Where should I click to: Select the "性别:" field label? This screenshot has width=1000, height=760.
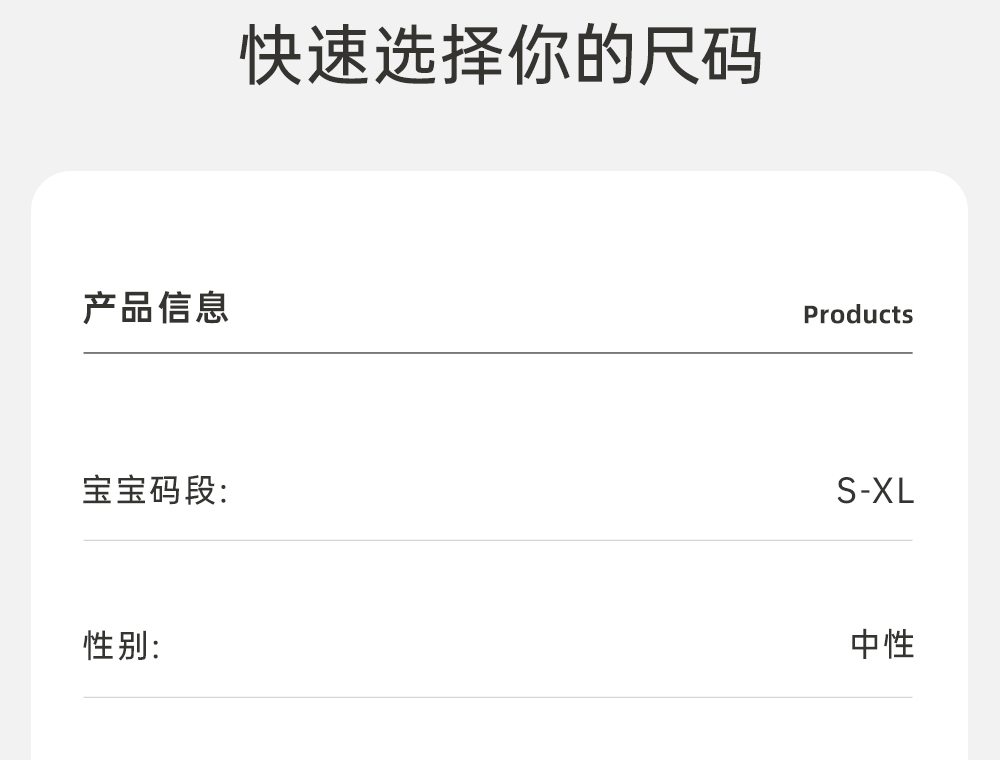coord(121,646)
